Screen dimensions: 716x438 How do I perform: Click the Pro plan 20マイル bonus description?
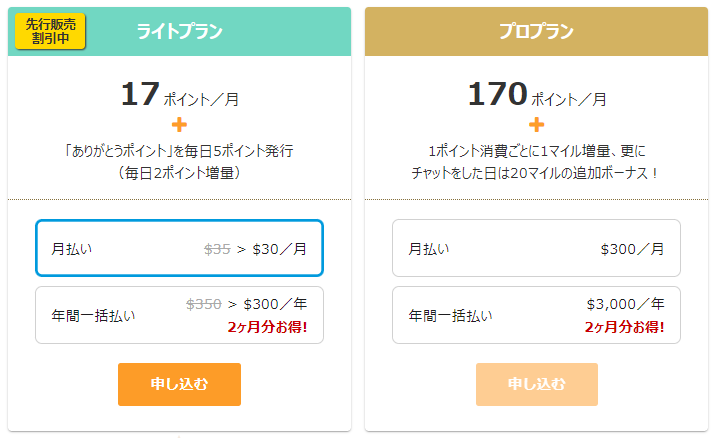[536, 172]
